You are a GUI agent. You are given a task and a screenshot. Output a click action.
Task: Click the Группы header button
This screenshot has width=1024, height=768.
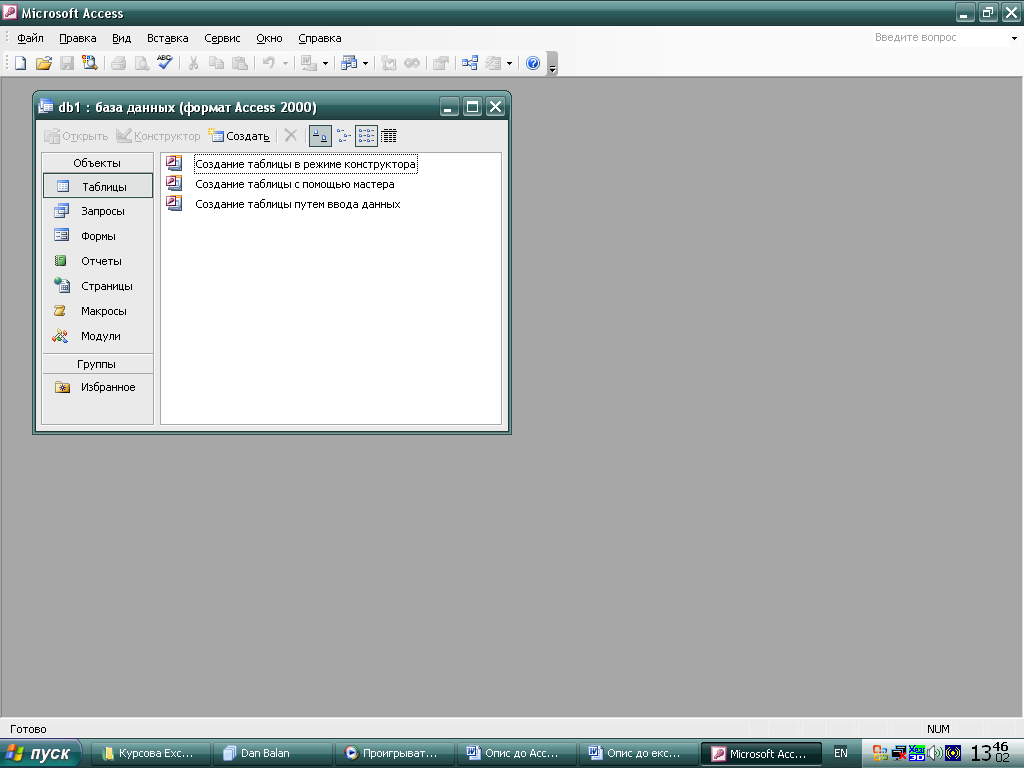[97, 364]
